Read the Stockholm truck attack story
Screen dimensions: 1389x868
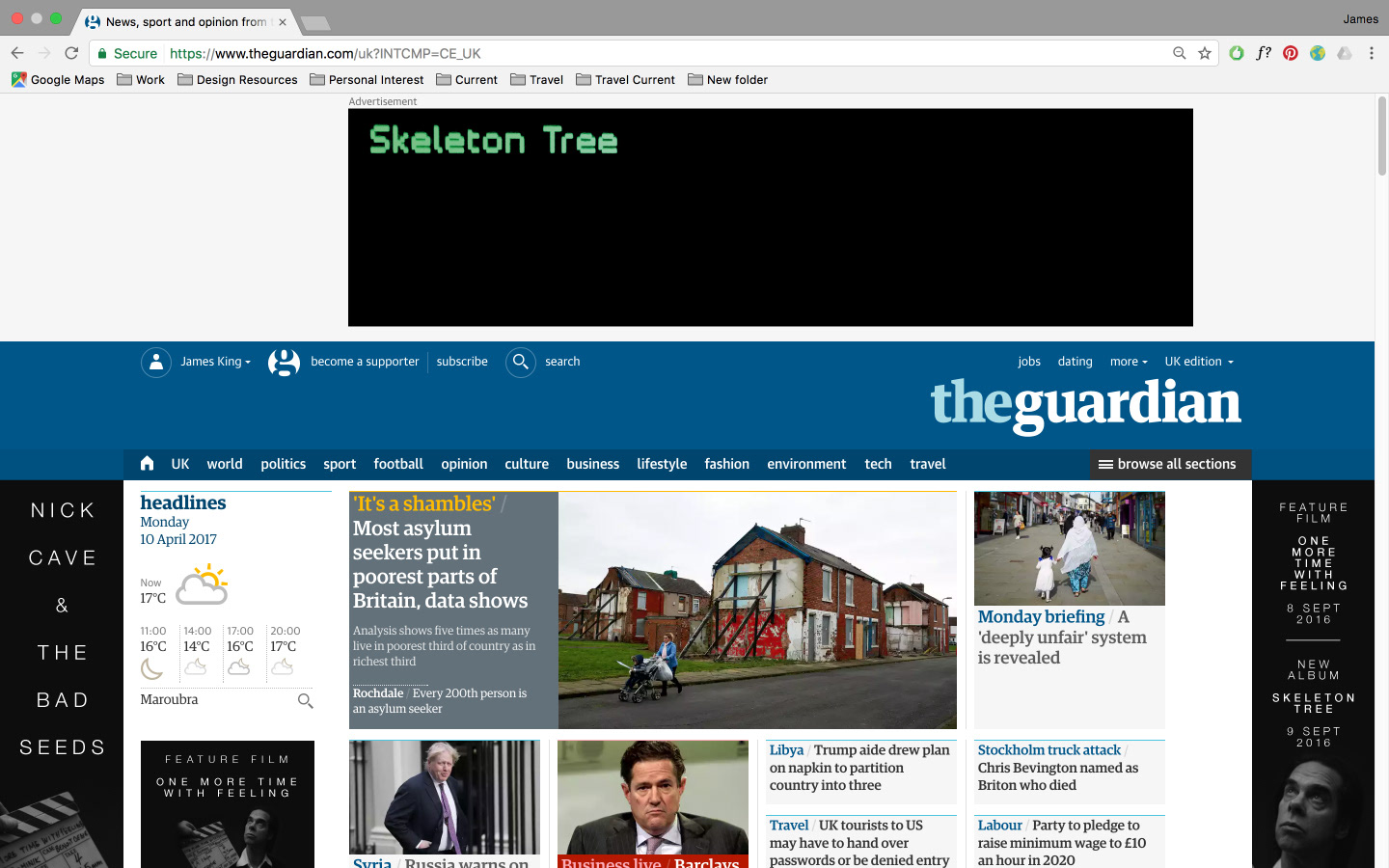[x=1058, y=768]
